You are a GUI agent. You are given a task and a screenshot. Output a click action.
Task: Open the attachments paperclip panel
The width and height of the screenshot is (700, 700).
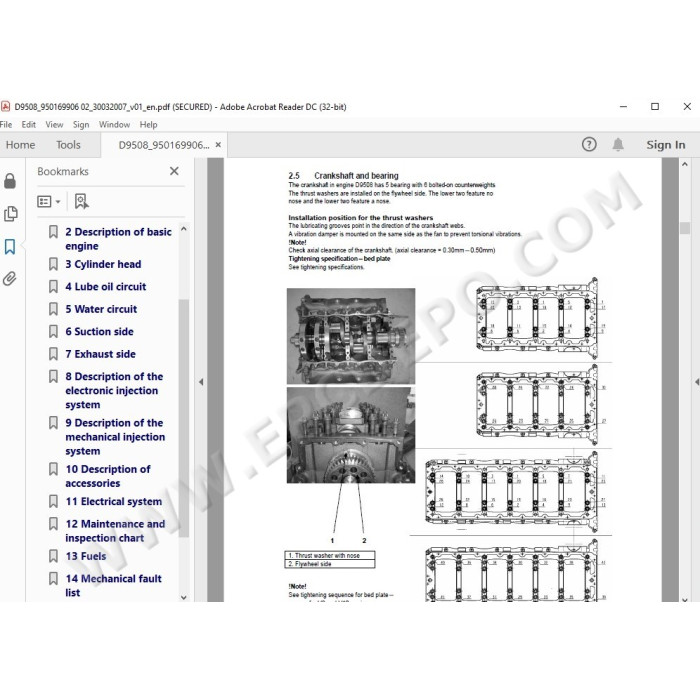tap(10, 278)
